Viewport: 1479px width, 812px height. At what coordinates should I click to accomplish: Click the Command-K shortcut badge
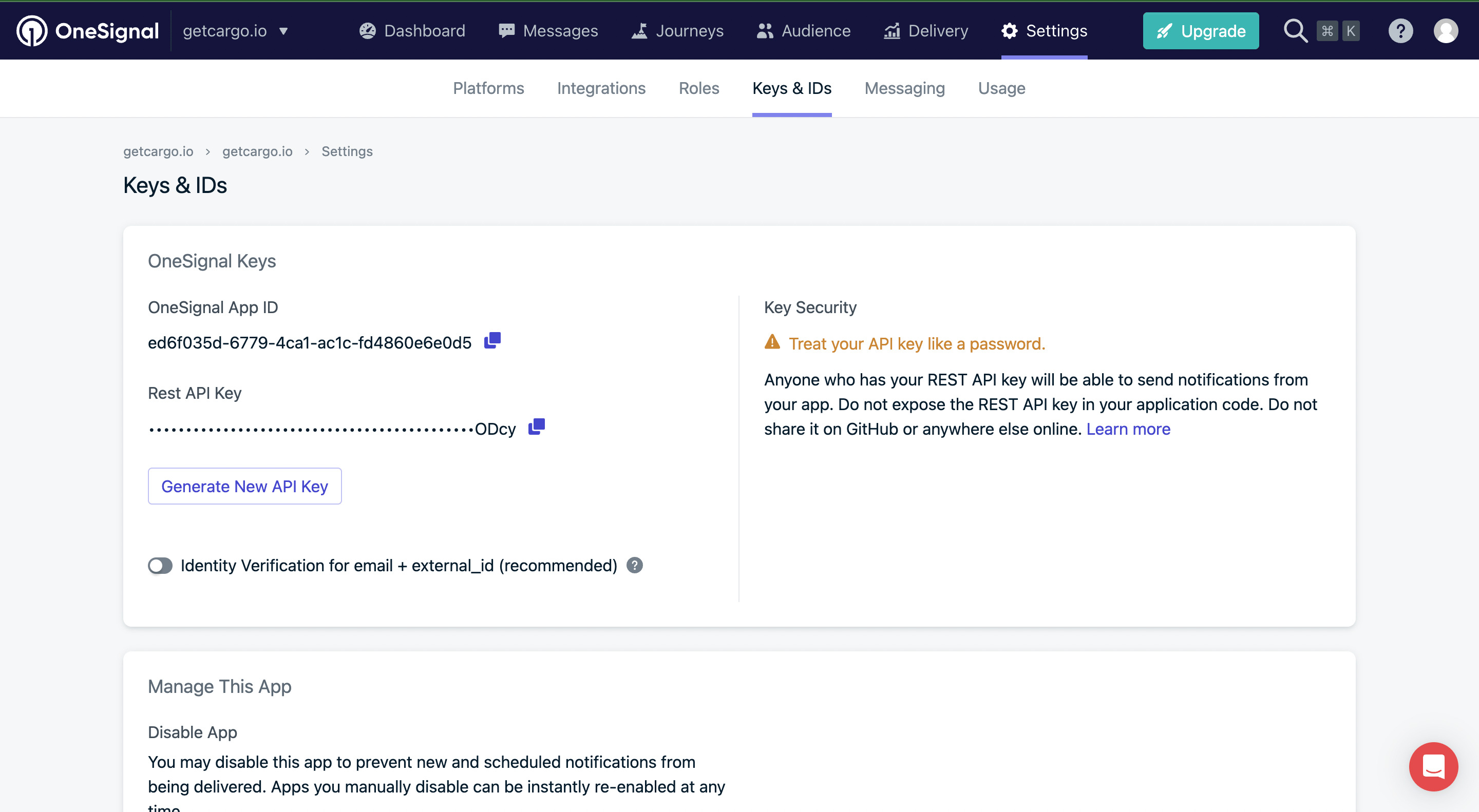(1338, 30)
